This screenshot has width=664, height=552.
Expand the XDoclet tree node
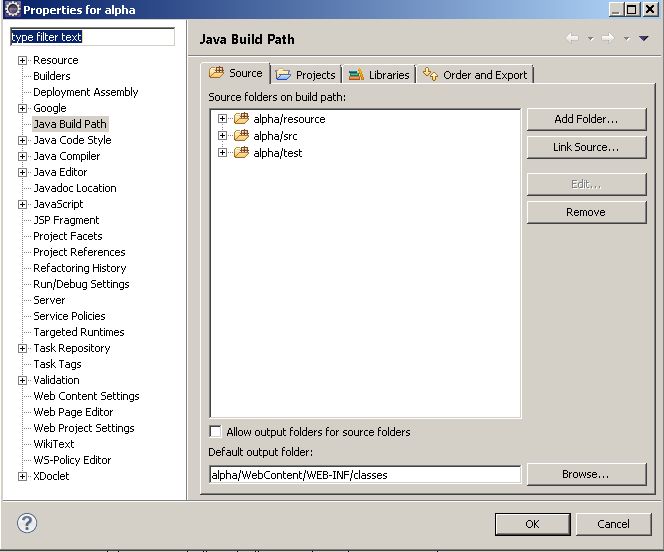pos(22,476)
